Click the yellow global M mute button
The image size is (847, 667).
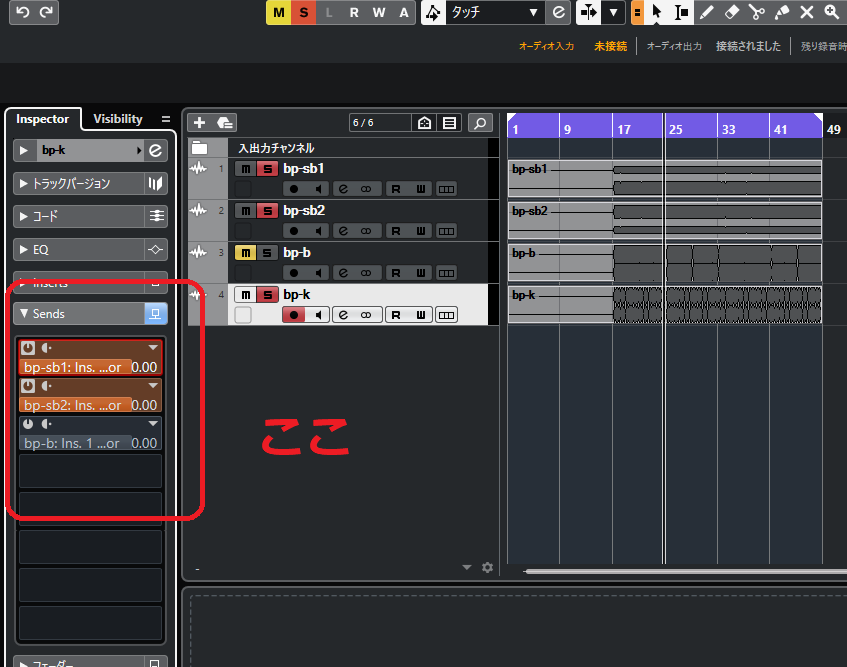[x=278, y=12]
